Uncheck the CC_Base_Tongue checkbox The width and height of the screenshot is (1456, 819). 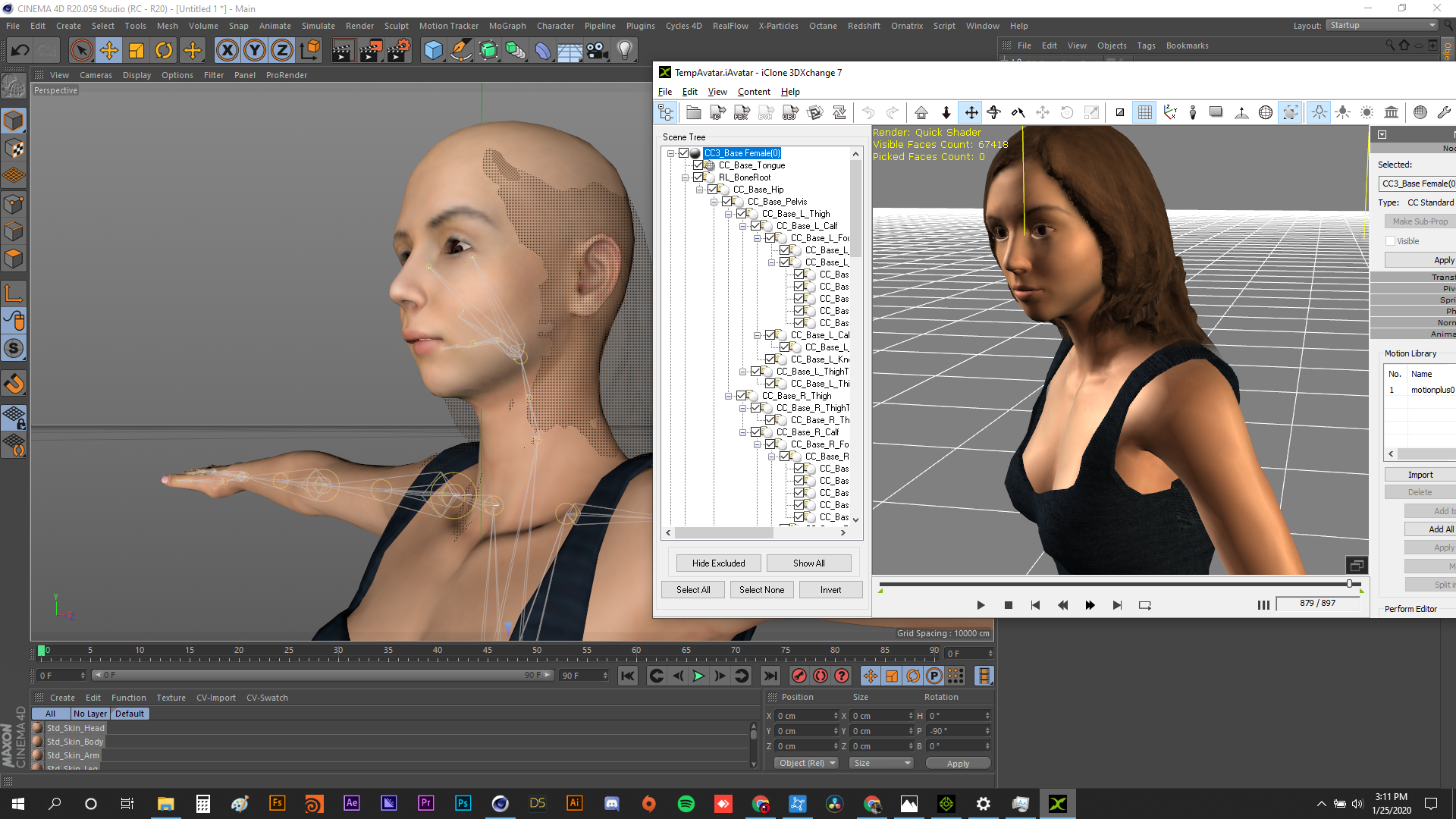[698, 165]
